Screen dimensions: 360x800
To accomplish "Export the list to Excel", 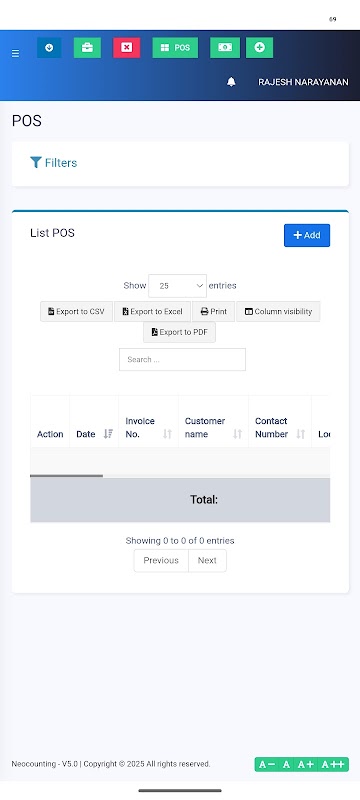I will 152,311.
